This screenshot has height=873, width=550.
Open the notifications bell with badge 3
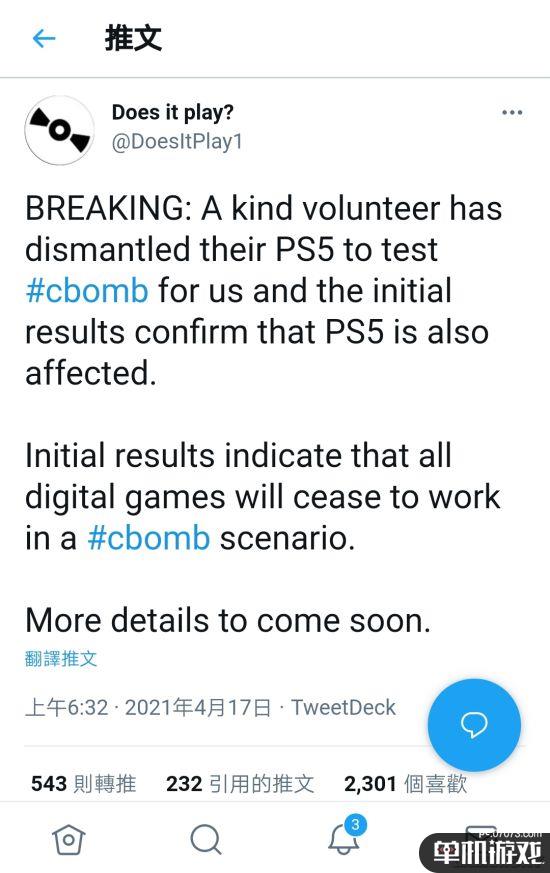pyautogui.click(x=346, y=835)
